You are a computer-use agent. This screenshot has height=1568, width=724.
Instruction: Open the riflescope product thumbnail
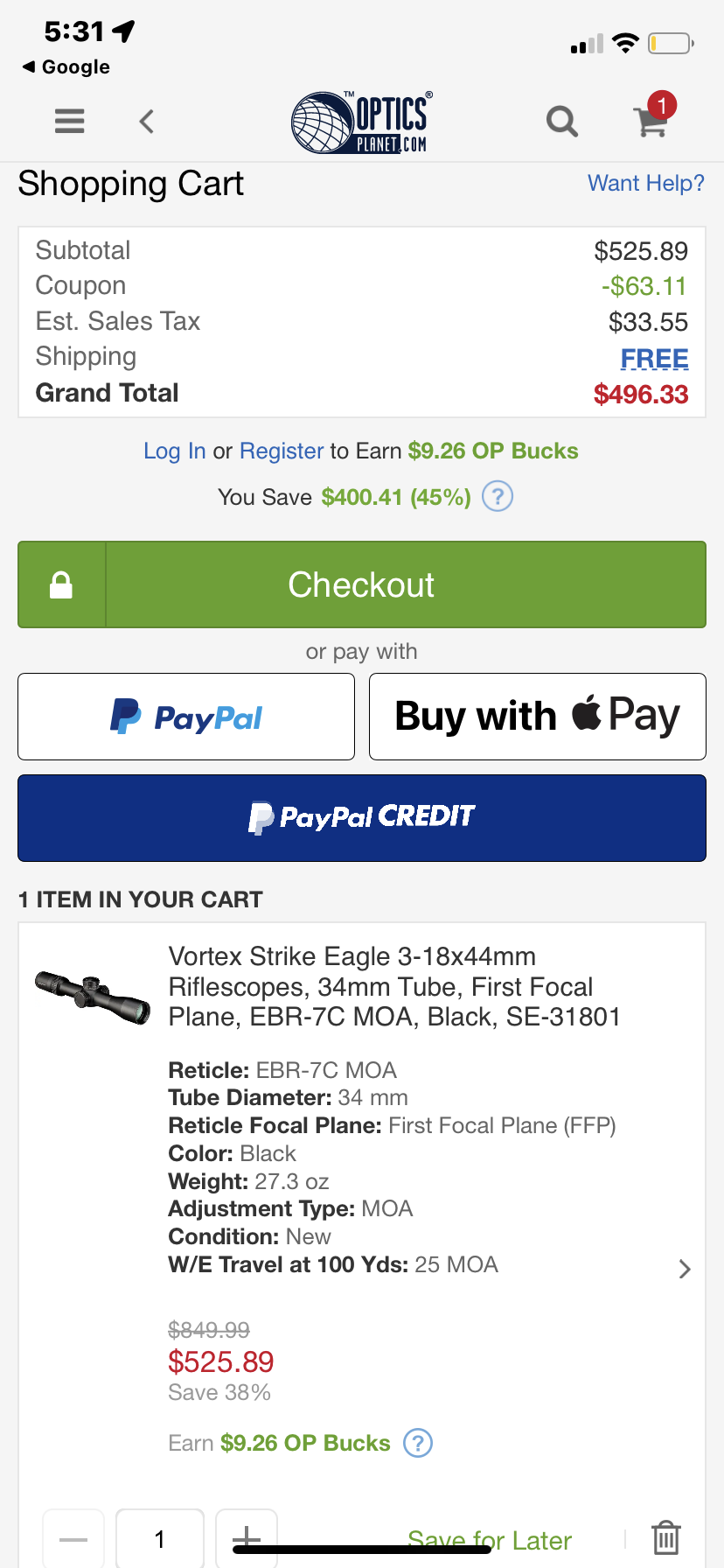[x=92, y=998]
